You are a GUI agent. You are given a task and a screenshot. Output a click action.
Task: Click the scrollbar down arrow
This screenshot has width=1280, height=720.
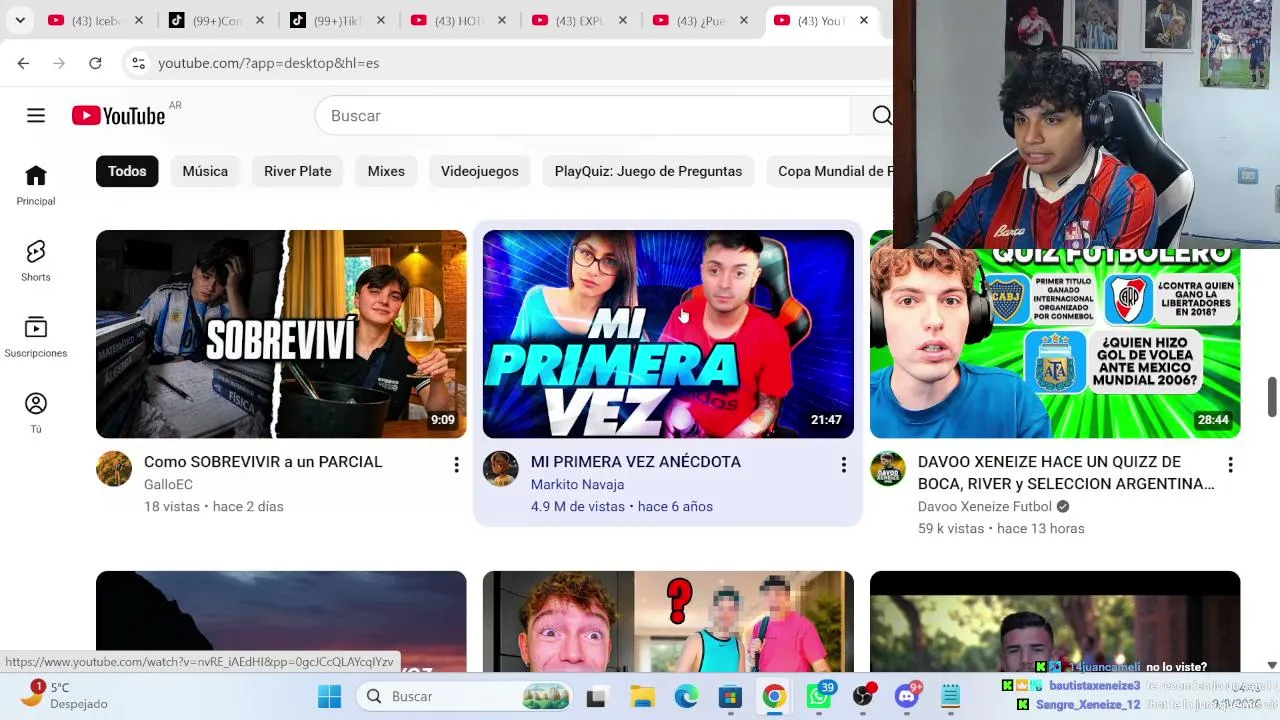[1272, 665]
